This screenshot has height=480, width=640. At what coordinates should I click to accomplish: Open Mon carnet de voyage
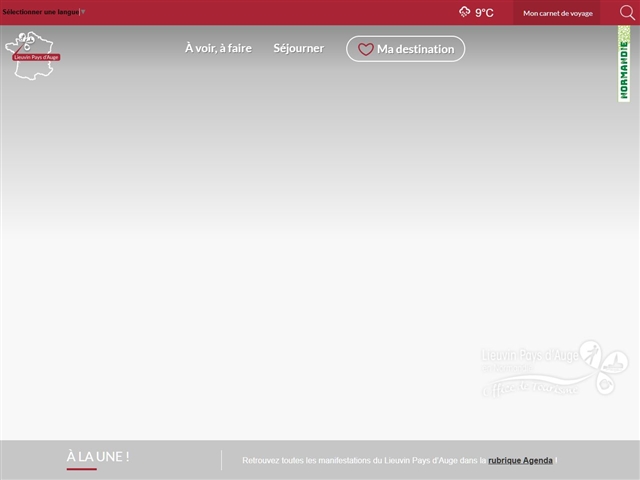pyautogui.click(x=557, y=13)
